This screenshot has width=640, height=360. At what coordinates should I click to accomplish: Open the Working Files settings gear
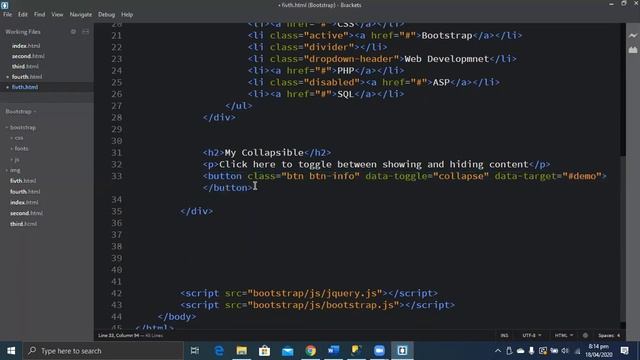(x=73, y=31)
